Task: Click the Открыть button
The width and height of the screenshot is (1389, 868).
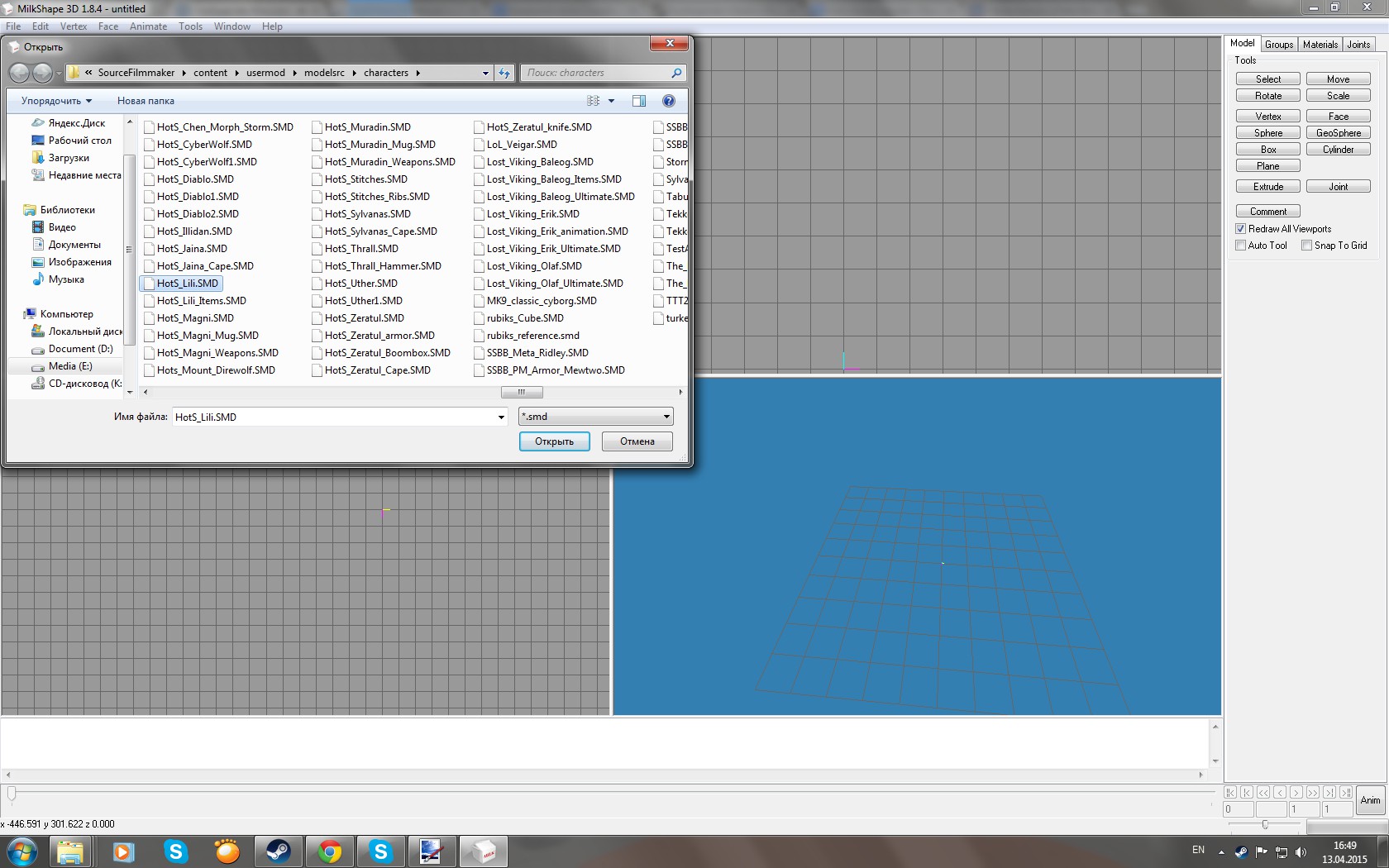Action: 554,441
